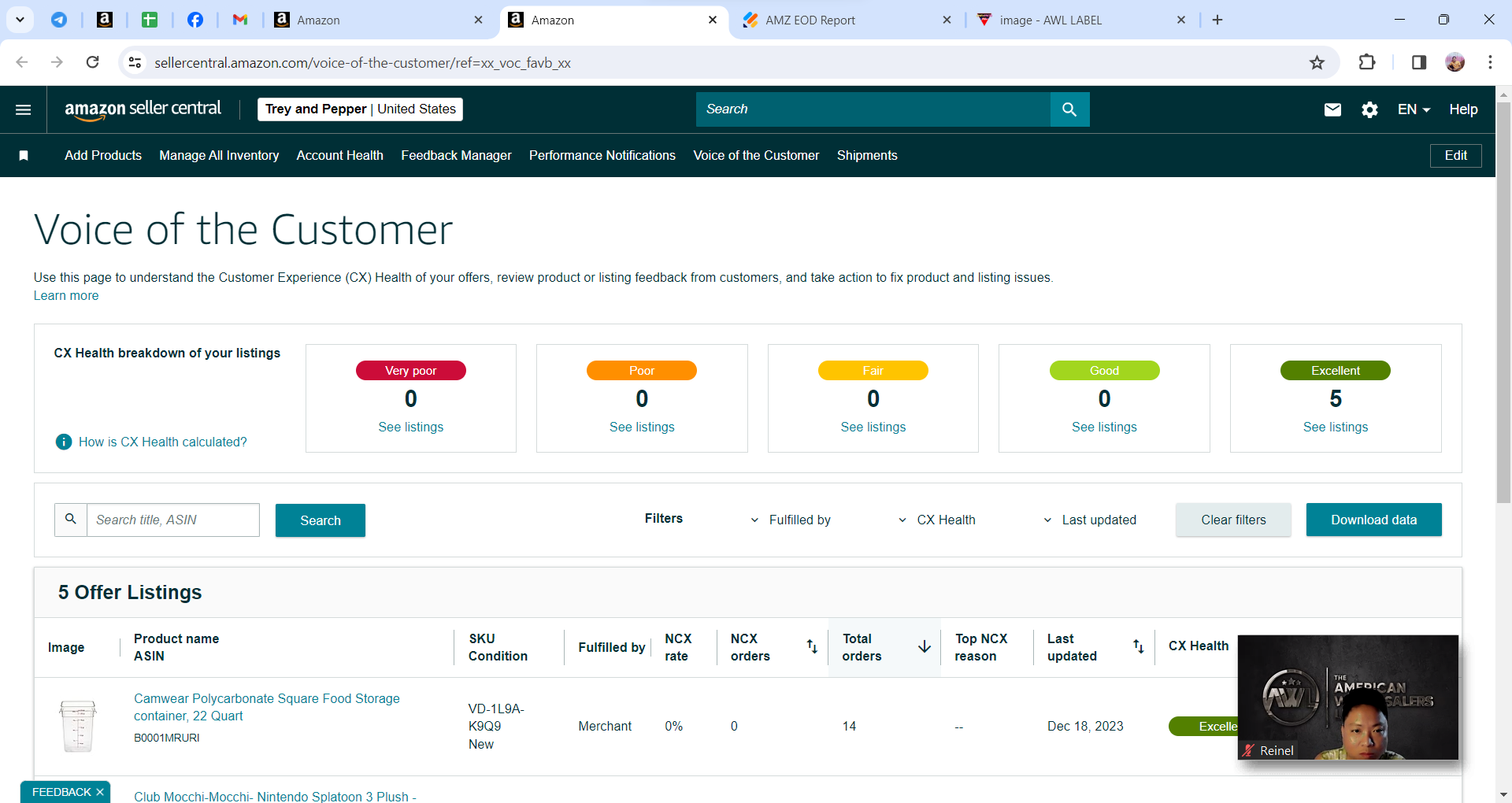Image resolution: width=1512 pixels, height=803 pixels.
Task: Open new browser tab
Action: 1217,20
